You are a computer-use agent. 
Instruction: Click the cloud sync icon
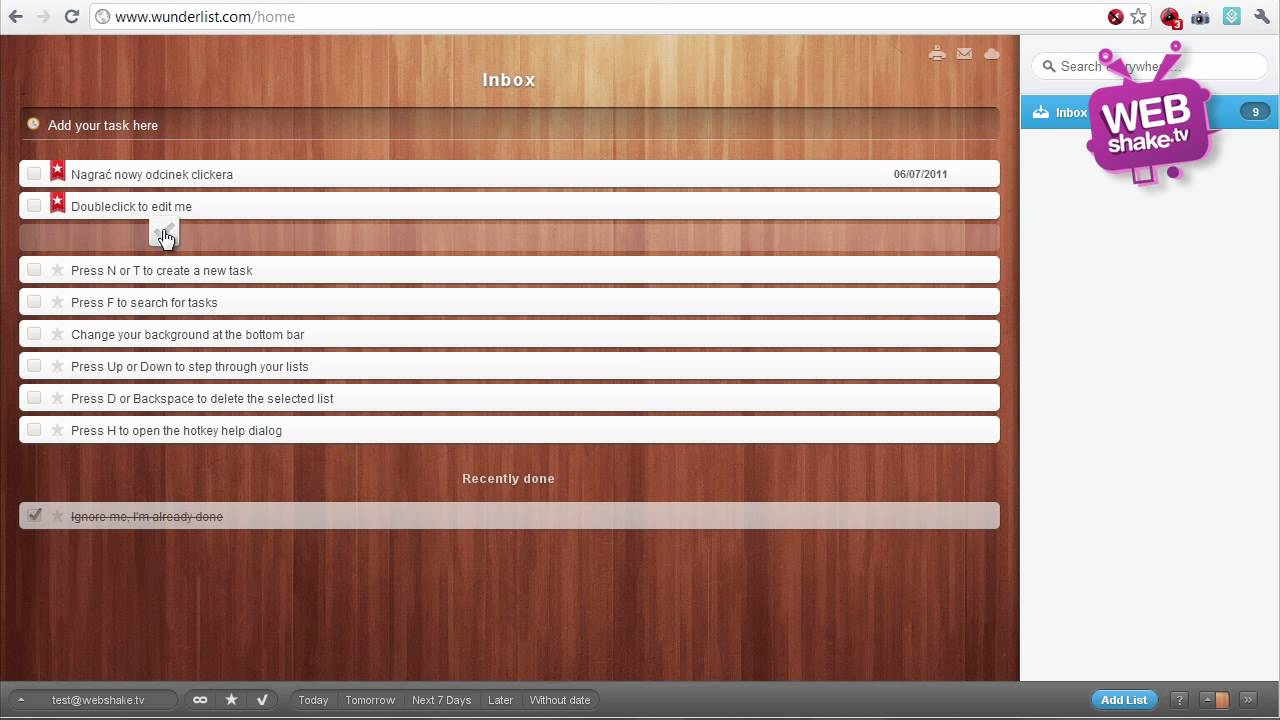992,54
